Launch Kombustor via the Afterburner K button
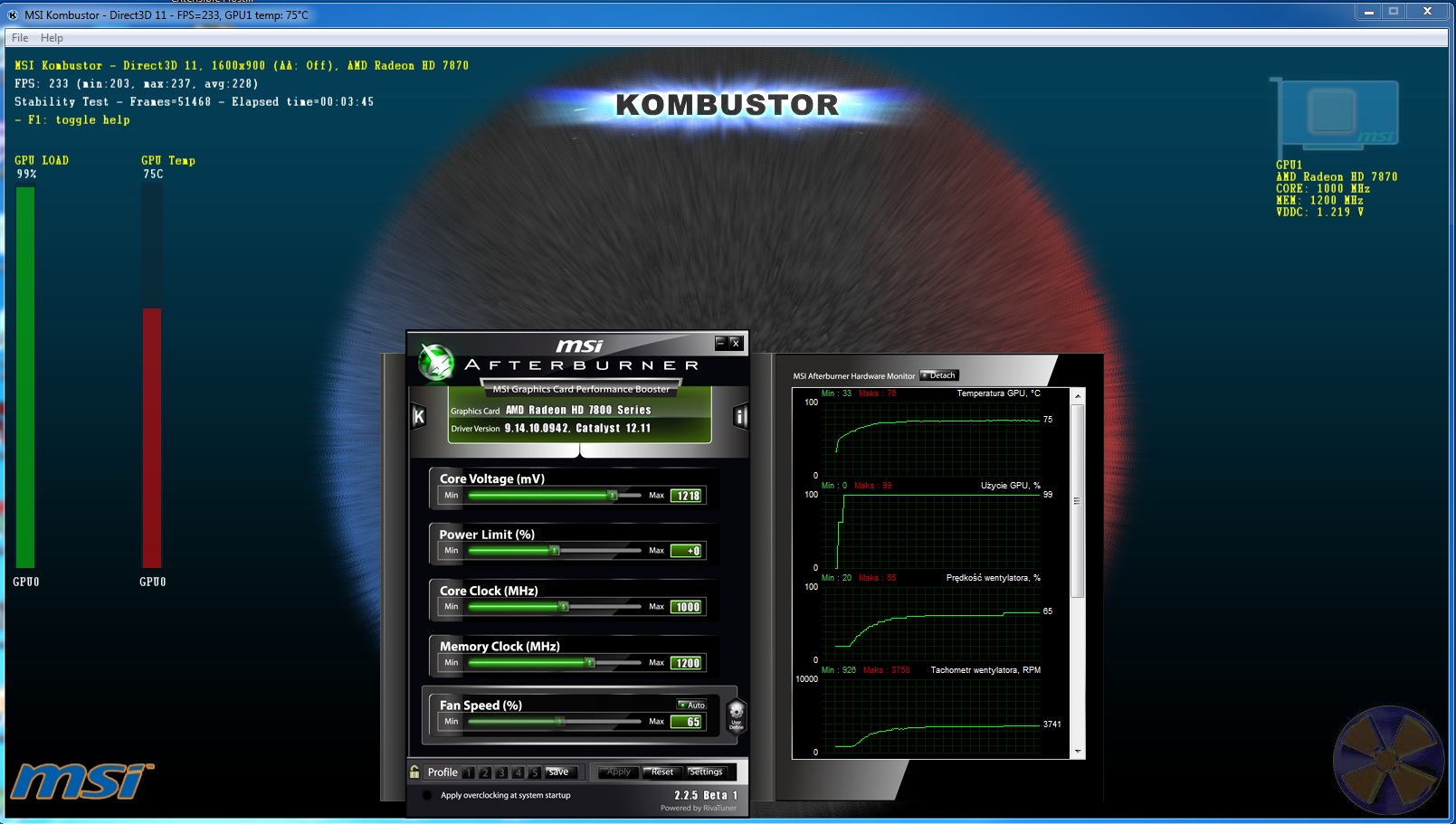The height and width of the screenshot is (824, 1456). (x=419, y=416)
